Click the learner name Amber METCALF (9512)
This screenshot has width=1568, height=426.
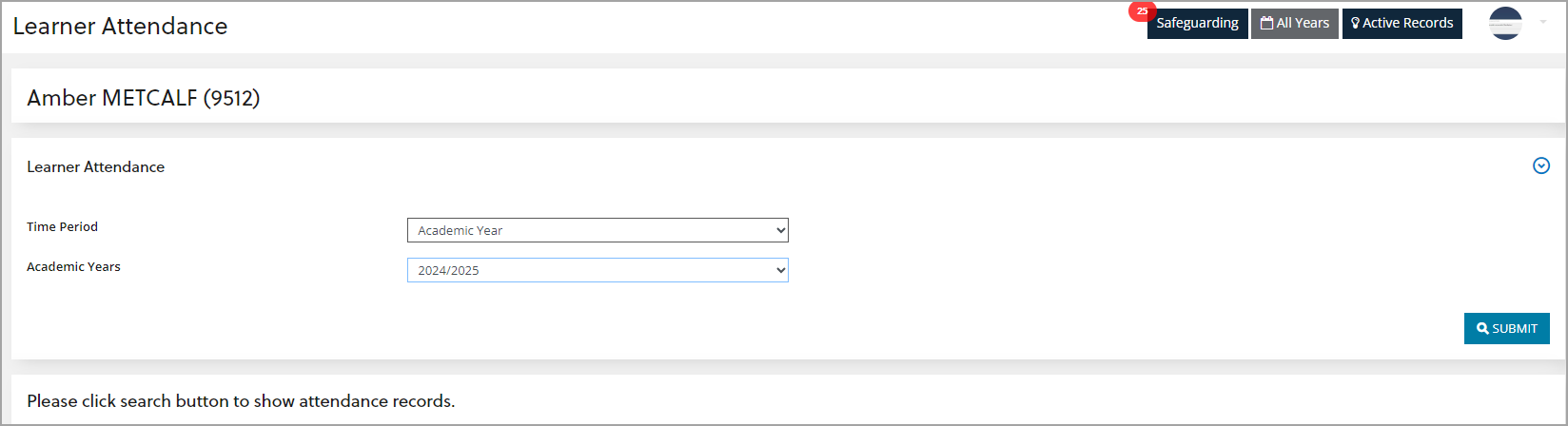pyautogui.click(x=143, y=98)
